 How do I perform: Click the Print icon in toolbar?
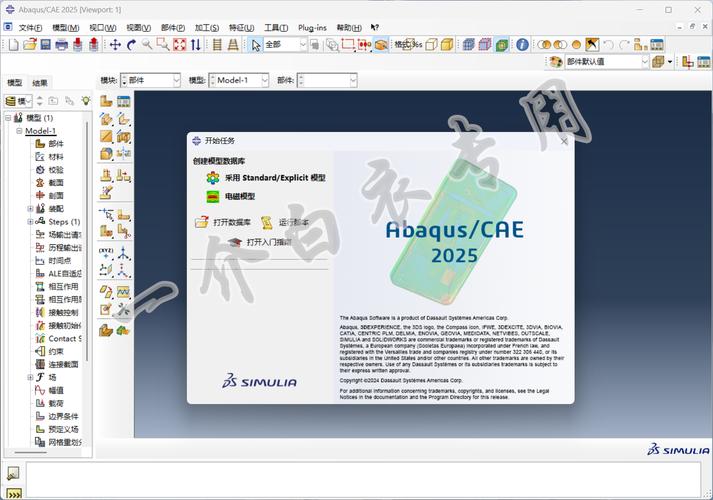61,45
